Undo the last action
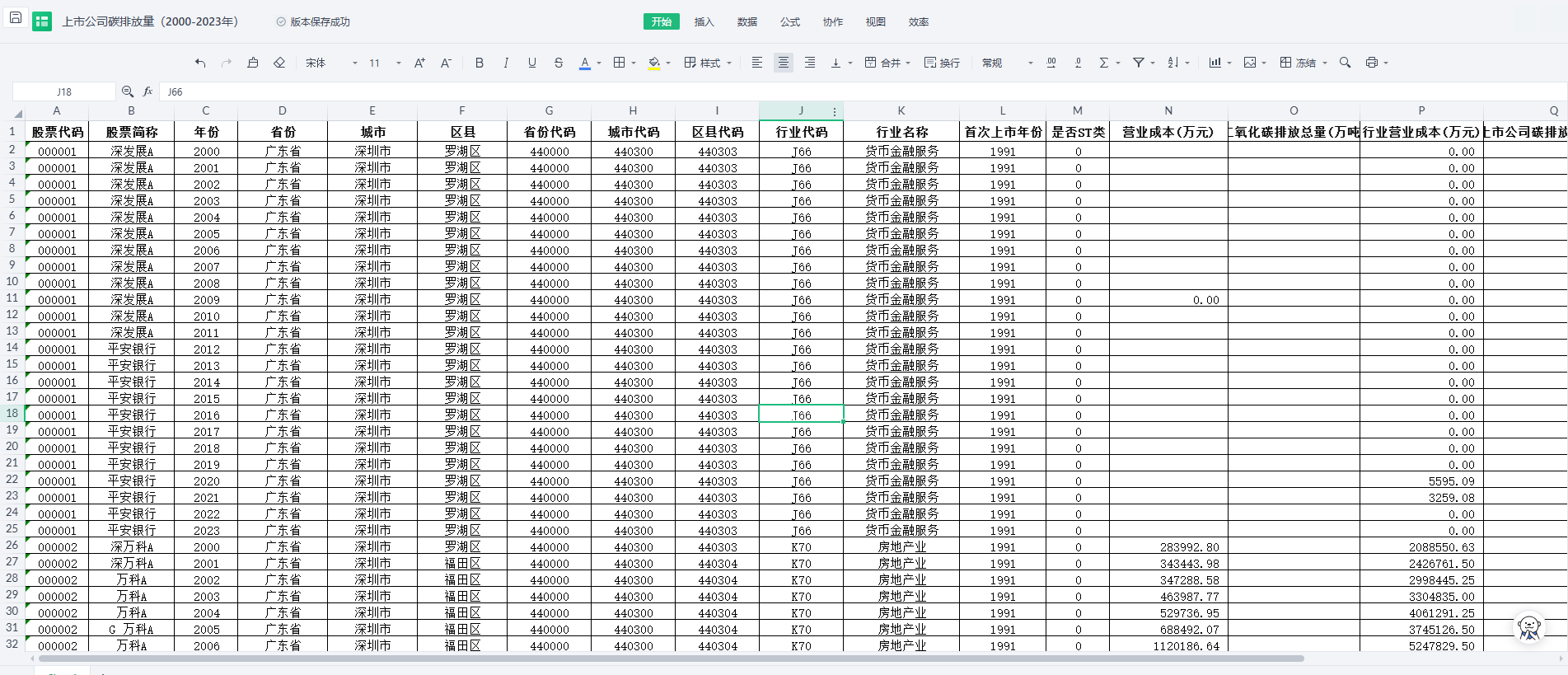The height and width of the screenshot is (675, 1568). pos(200,63)
